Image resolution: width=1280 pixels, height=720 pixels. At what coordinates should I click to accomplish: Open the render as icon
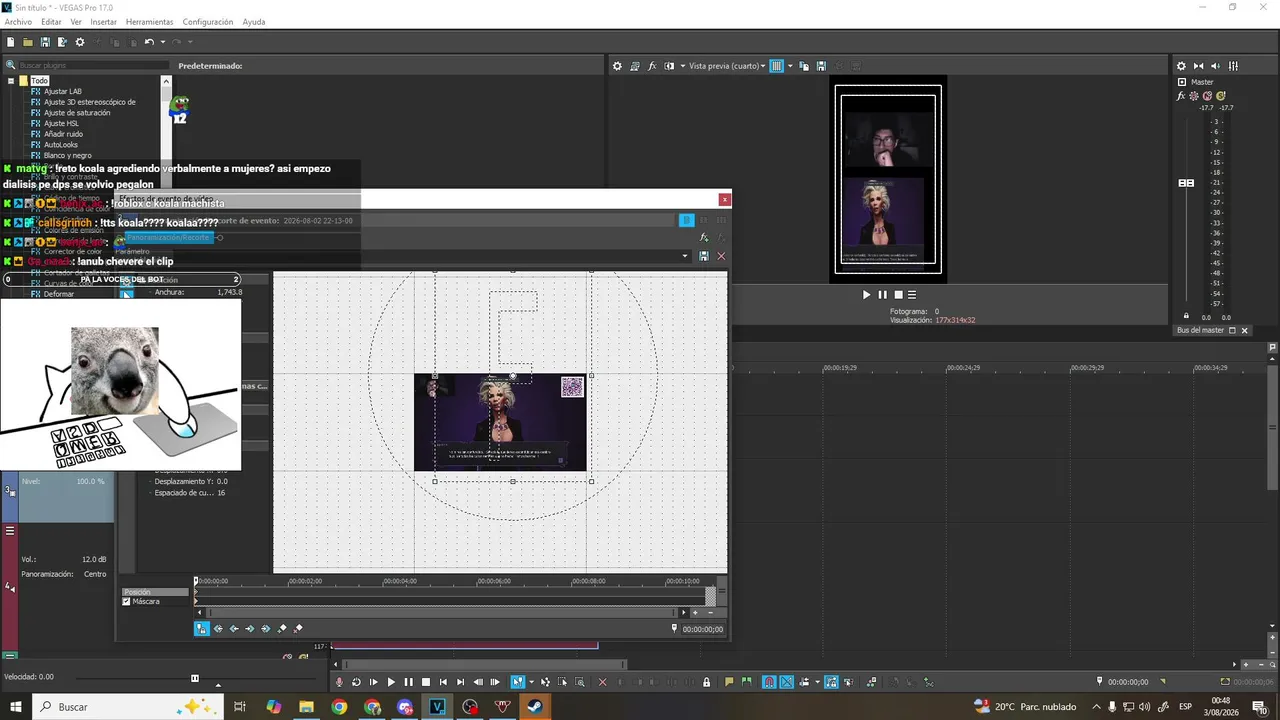(62, 42)
